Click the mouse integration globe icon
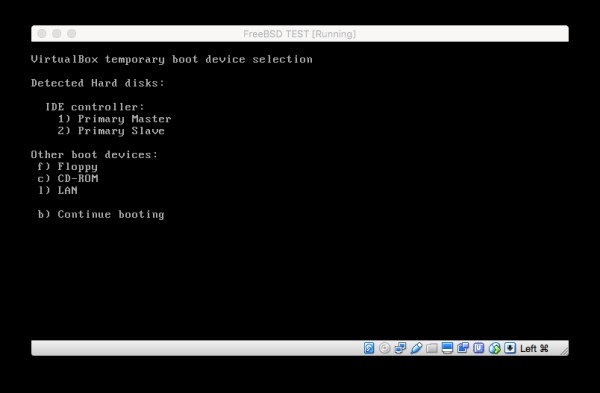Screen dimensions: 600x393 (494, 348)
